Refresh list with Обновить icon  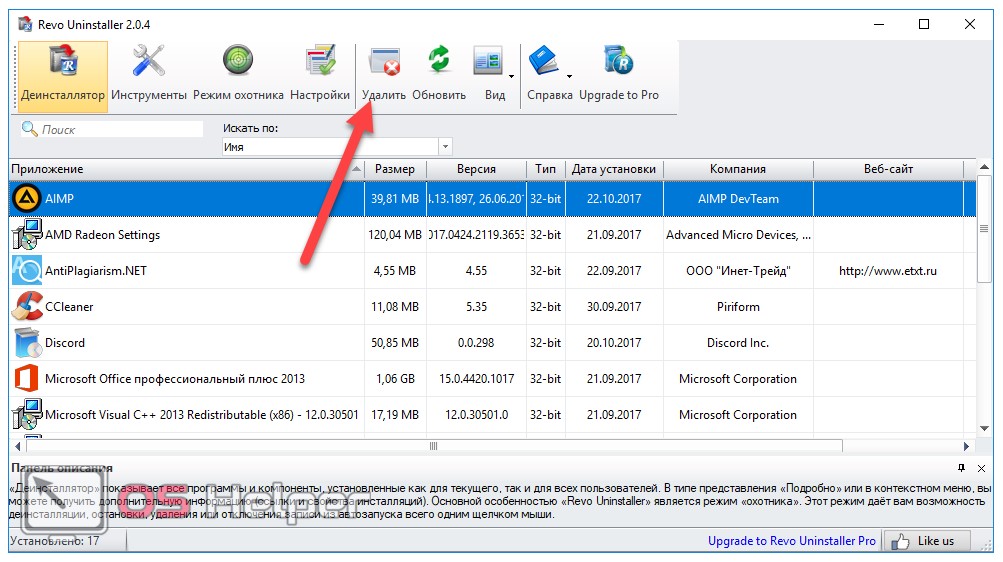pos(439,75)
